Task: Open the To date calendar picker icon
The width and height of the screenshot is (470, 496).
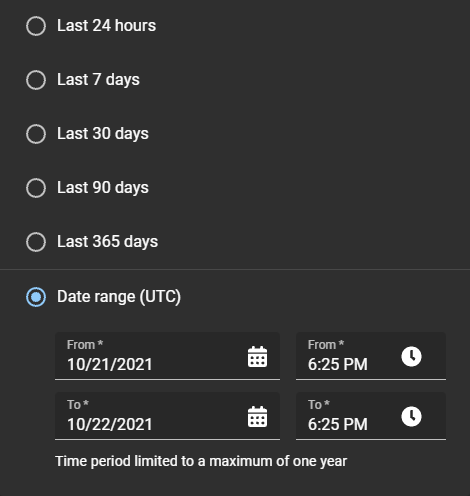Action: point(257,417)
